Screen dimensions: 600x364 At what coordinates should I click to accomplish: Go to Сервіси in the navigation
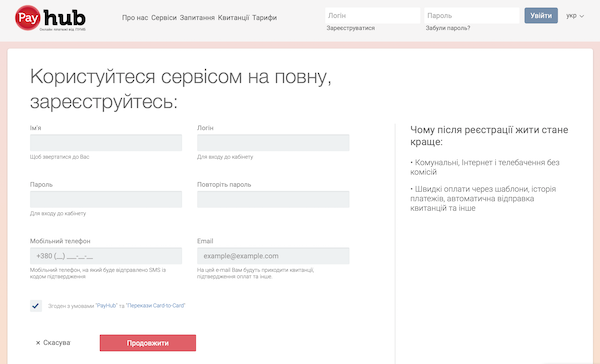click(164, 18)
